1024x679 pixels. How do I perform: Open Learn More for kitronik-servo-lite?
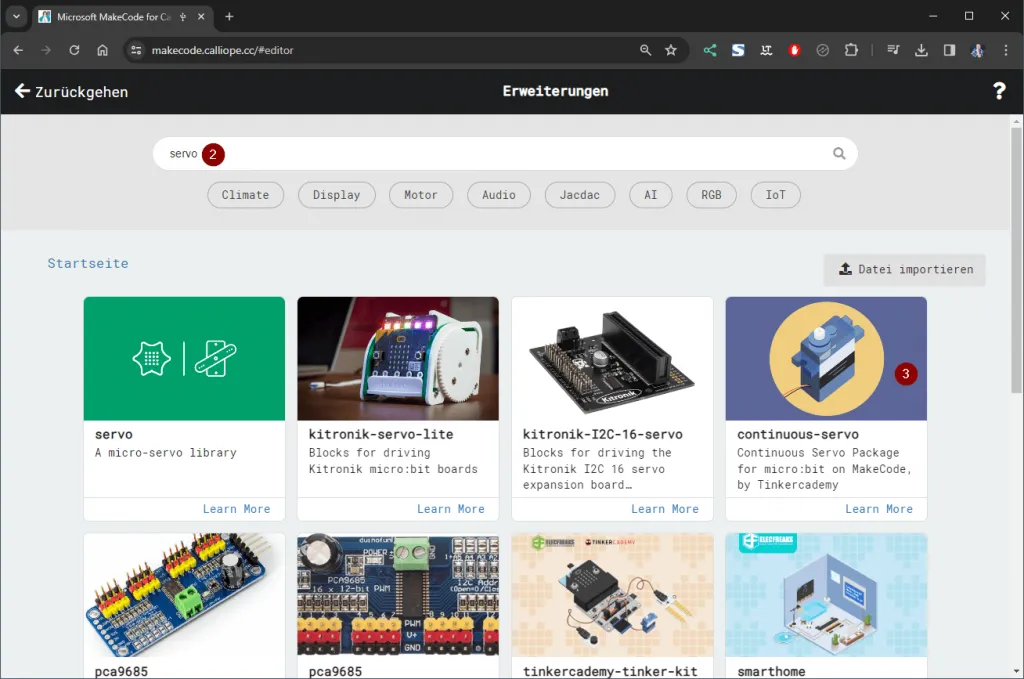[450, 509]
